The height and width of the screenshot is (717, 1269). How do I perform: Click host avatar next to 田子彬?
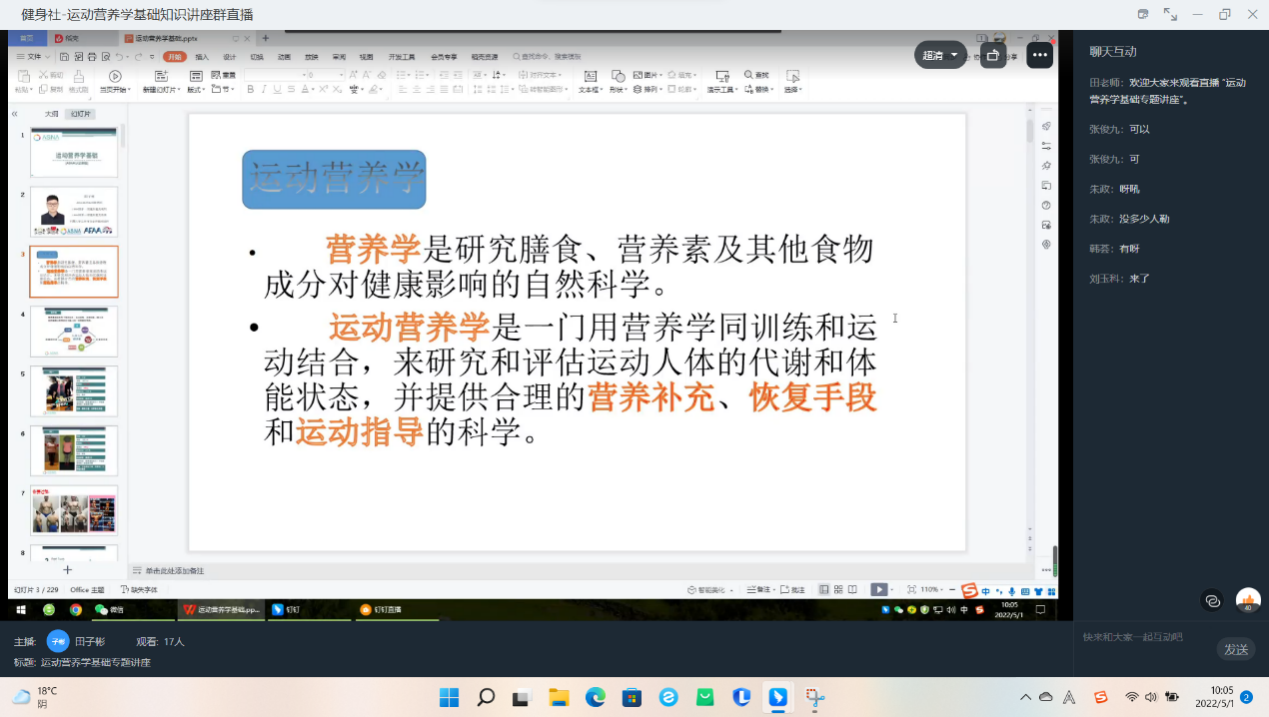tap(58, 641)
